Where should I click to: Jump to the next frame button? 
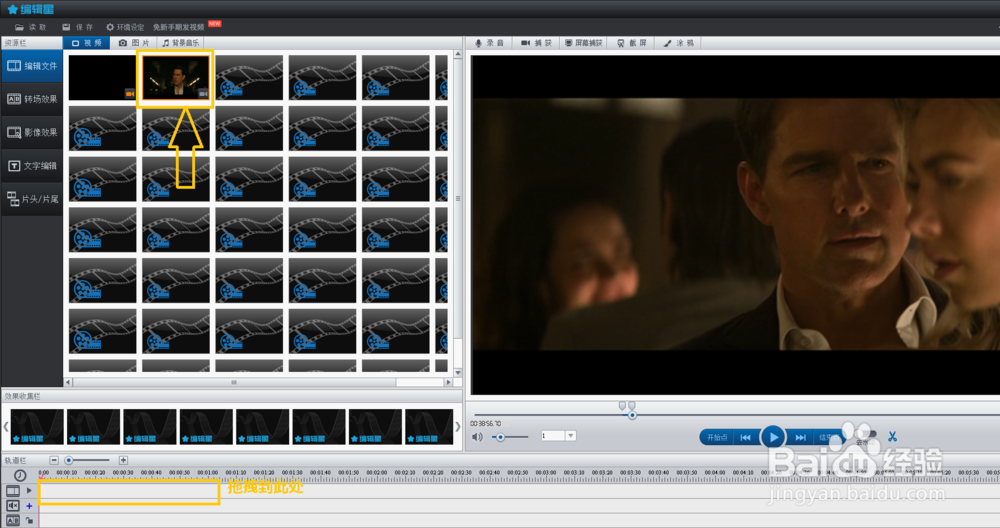point(800,437)
